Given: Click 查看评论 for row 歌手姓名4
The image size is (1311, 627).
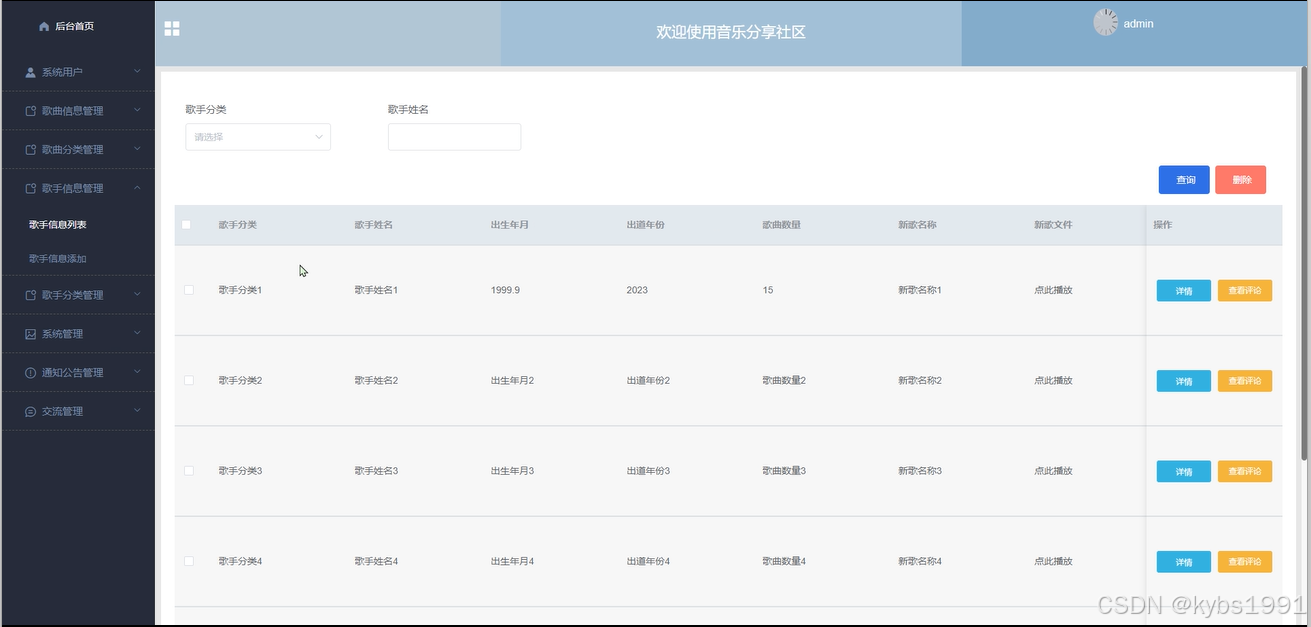Looking at the screenshot, I should [x=1245, y=562].
